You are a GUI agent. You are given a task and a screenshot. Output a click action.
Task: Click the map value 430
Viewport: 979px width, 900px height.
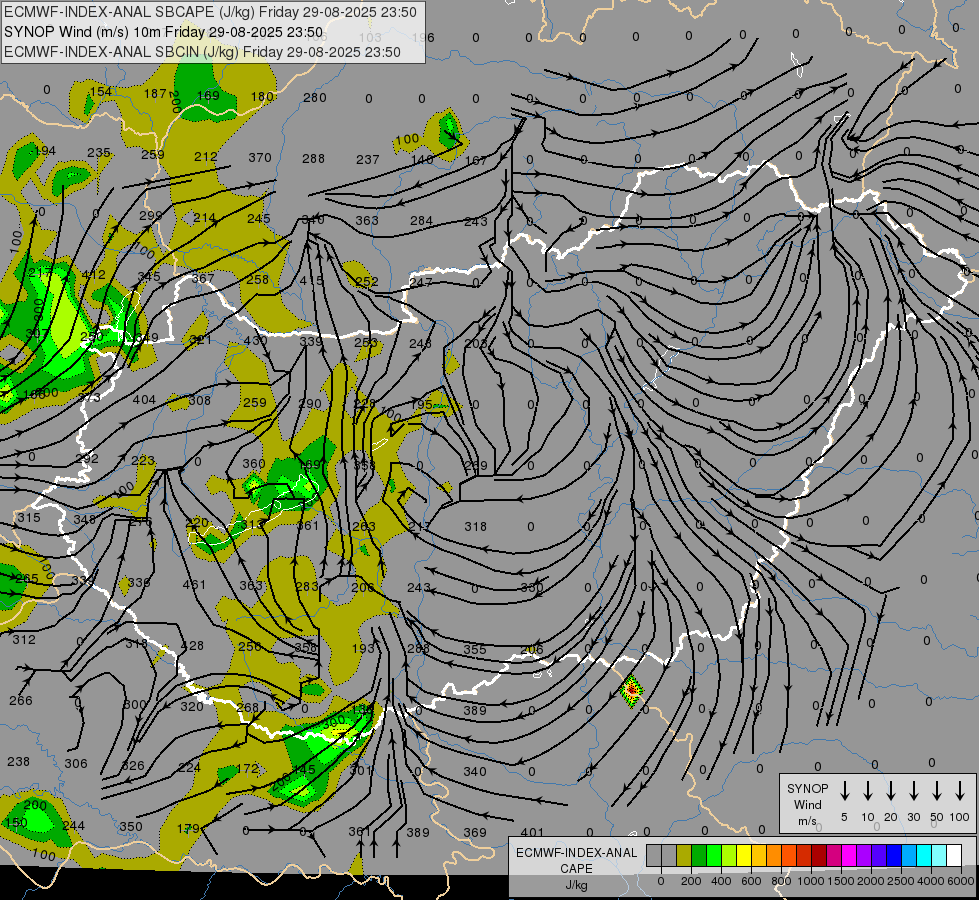(x=255, y=340)
